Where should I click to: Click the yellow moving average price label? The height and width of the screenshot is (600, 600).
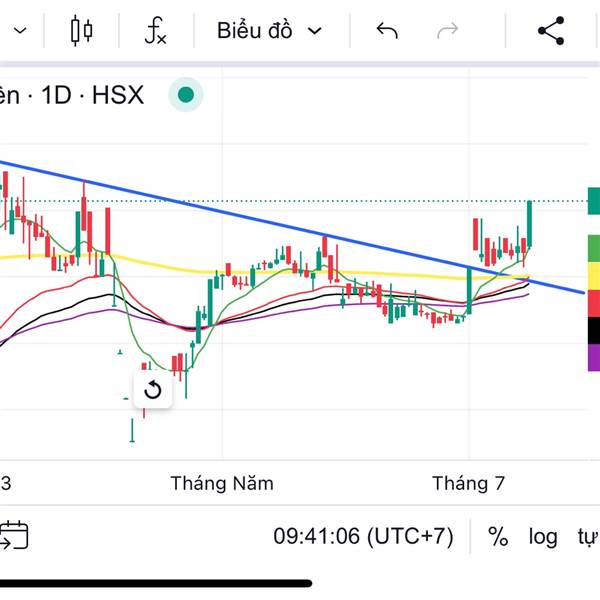(x=594, y=276)
